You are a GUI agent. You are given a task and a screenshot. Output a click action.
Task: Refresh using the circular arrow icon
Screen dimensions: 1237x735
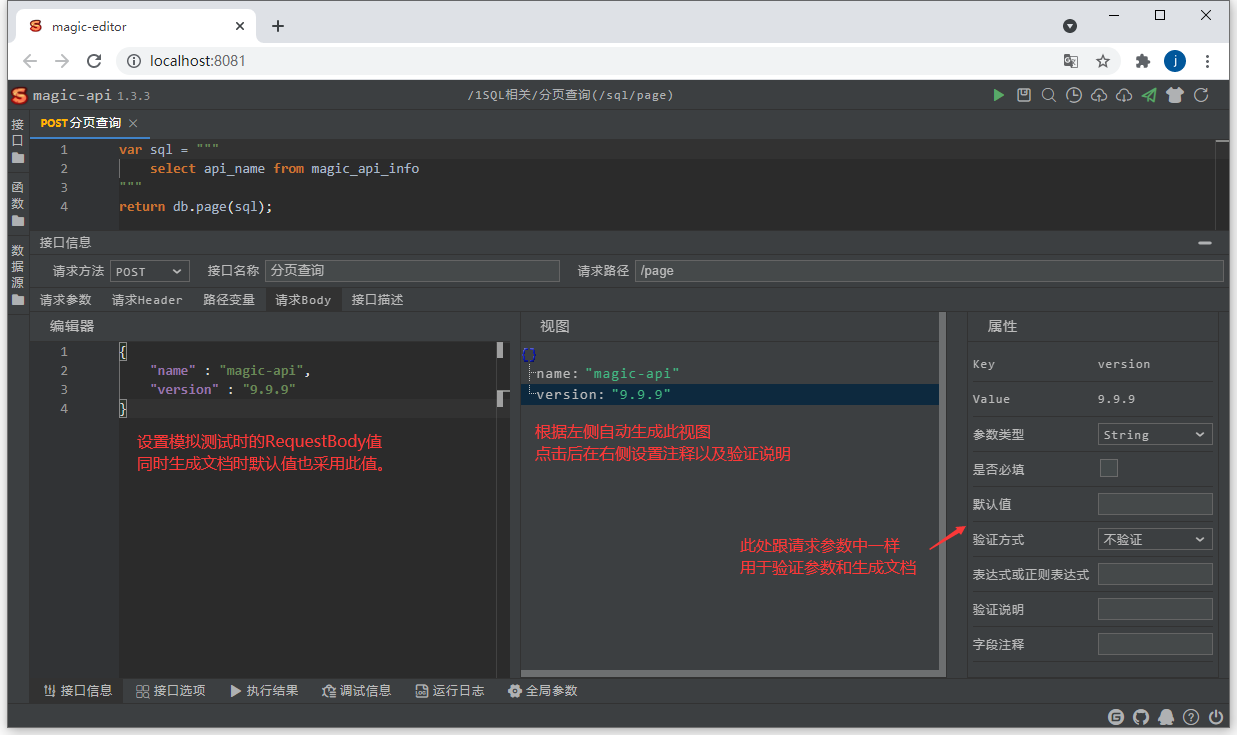tap(1201, 95)
